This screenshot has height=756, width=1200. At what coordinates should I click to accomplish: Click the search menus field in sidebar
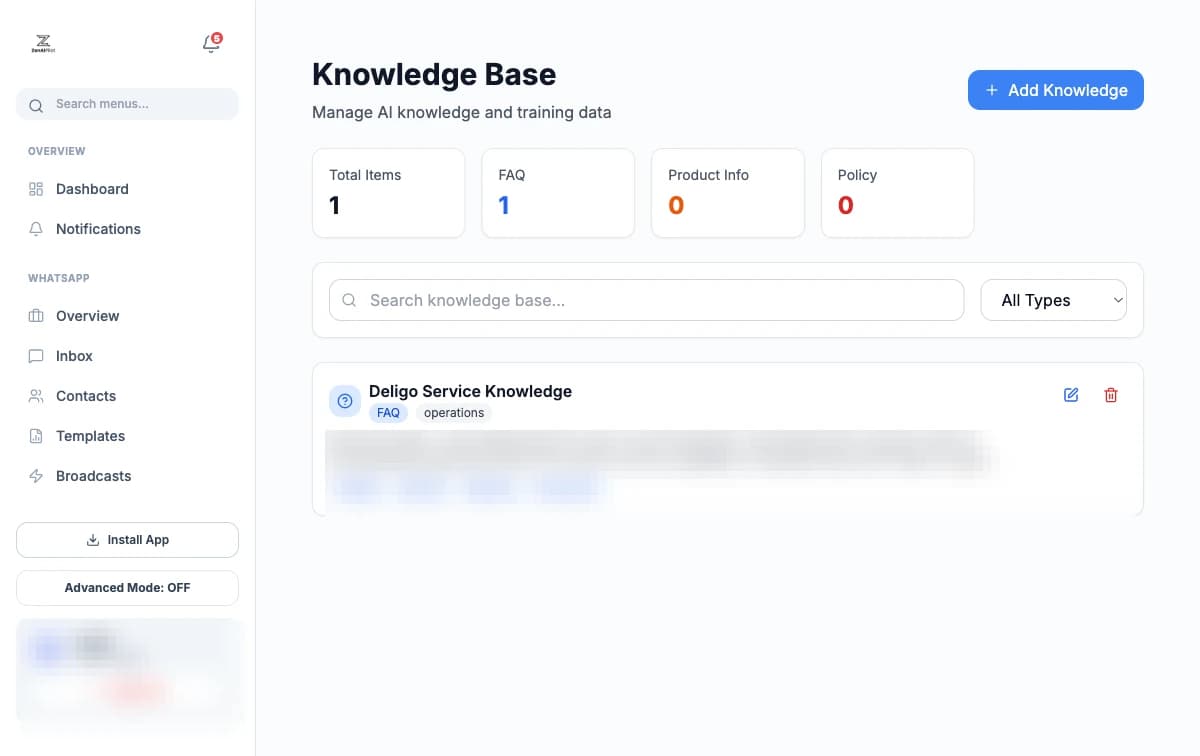pos(127,104)
